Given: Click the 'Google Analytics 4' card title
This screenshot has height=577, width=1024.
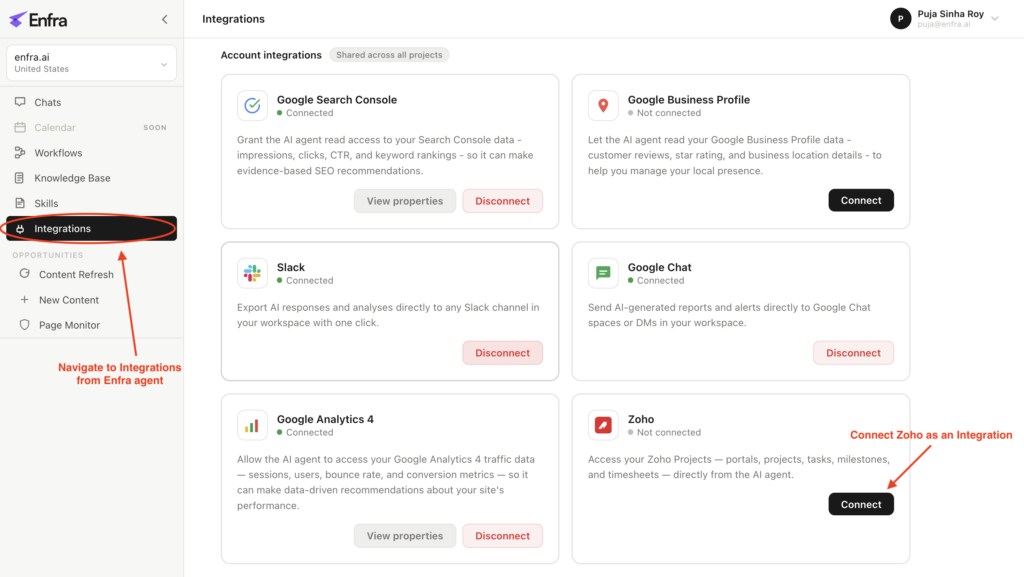Looking at the screenshot, I should coord(325,419).
